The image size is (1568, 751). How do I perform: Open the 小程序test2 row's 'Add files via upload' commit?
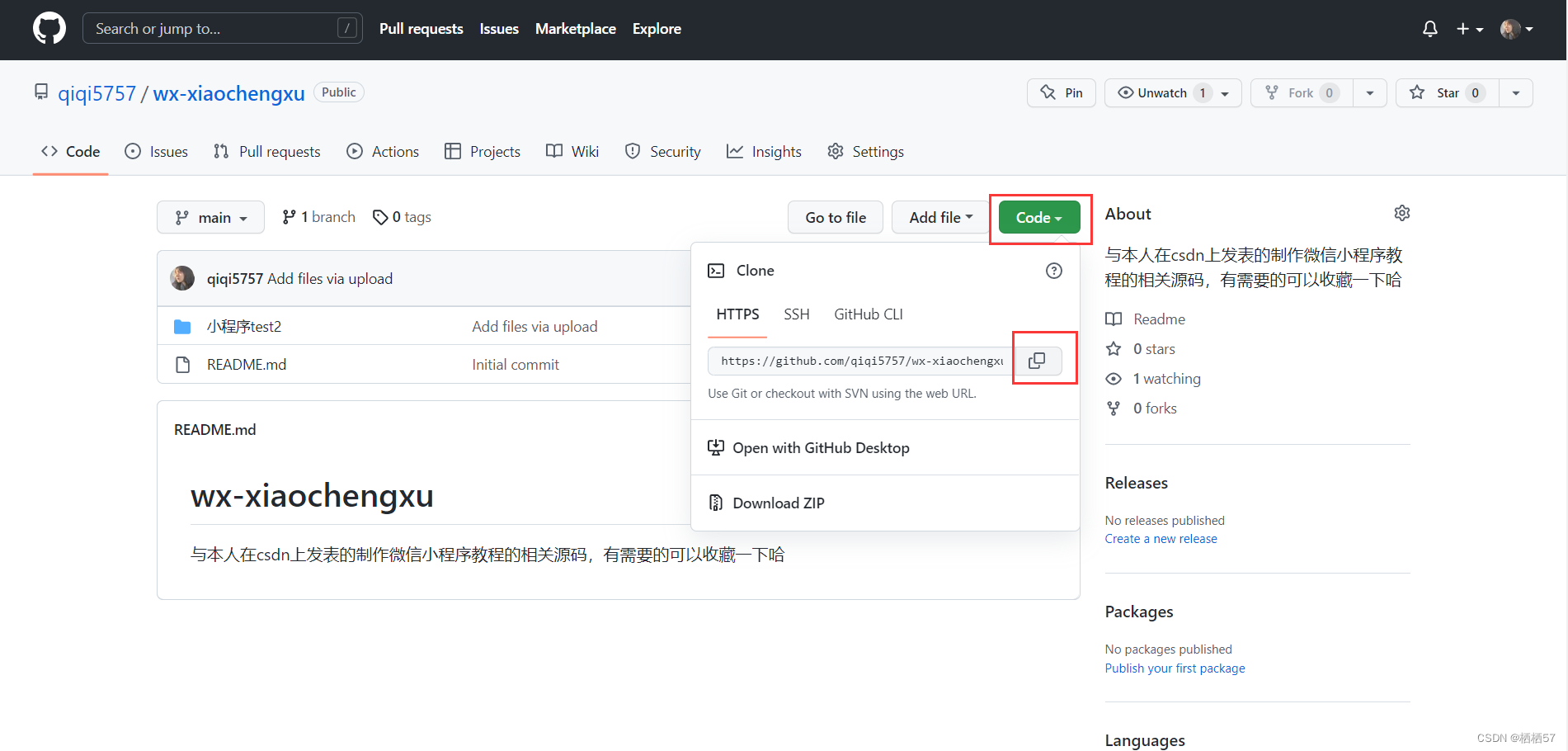[534, 327]
